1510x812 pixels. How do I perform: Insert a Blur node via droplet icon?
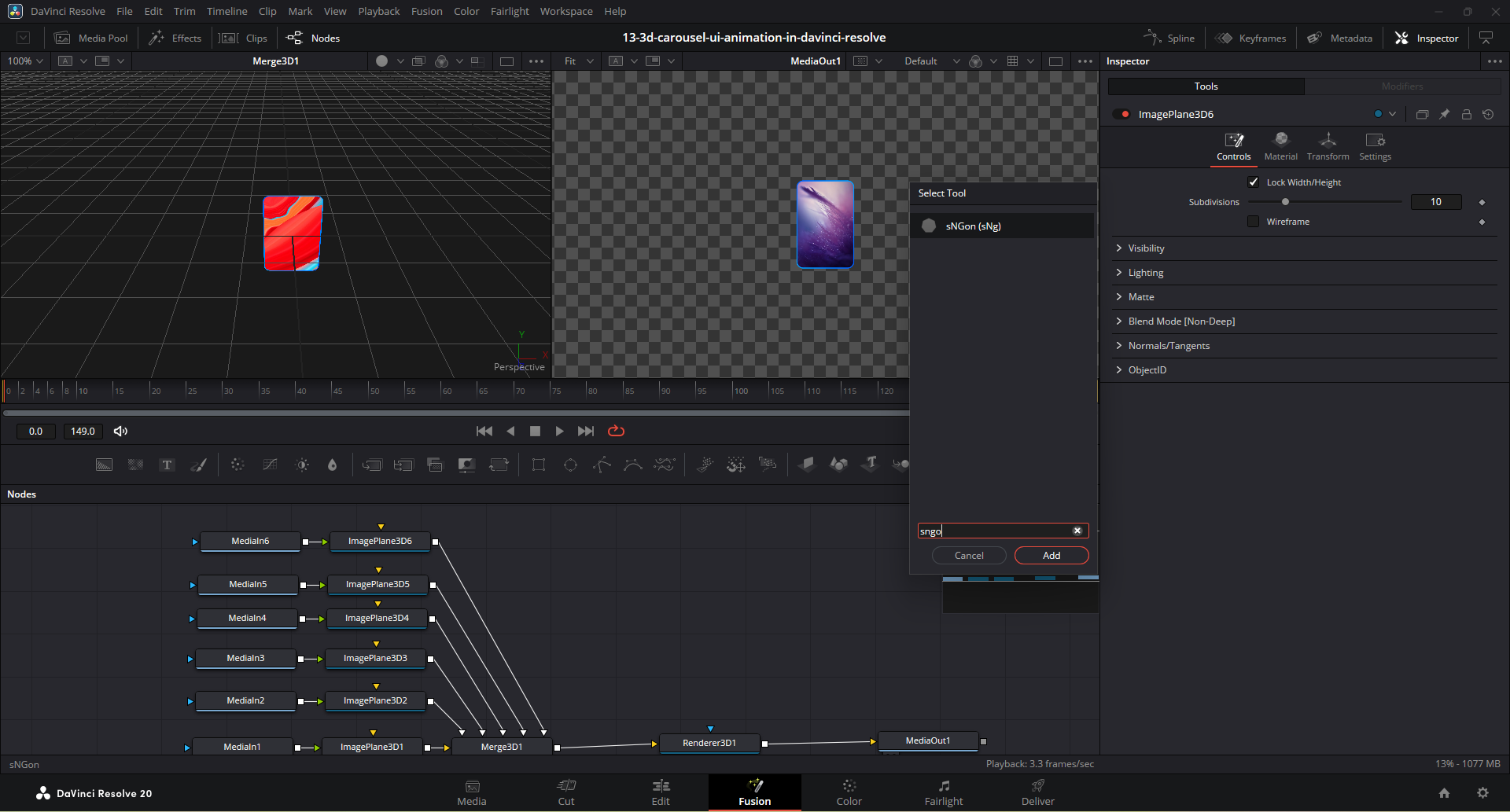coord(332,465)
